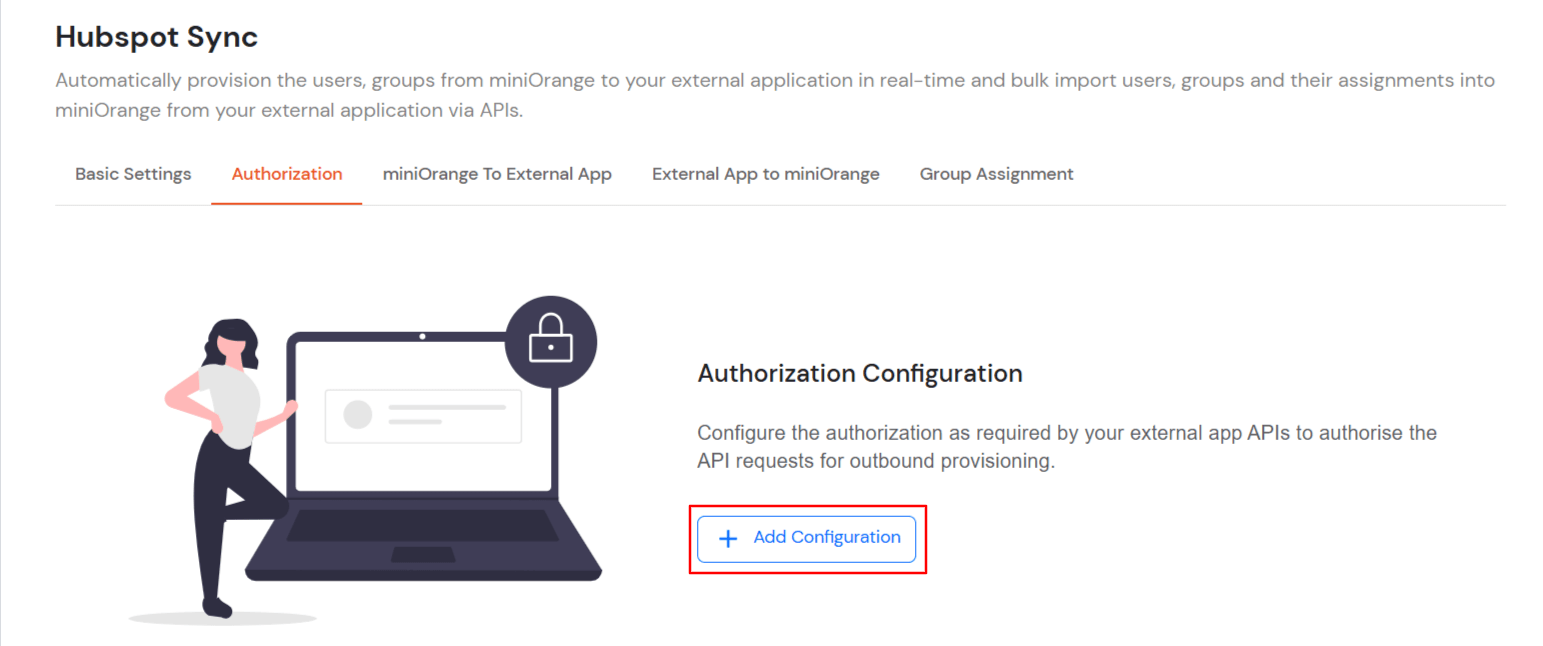Switch to the Group Assignment tab

coord(996,173)
